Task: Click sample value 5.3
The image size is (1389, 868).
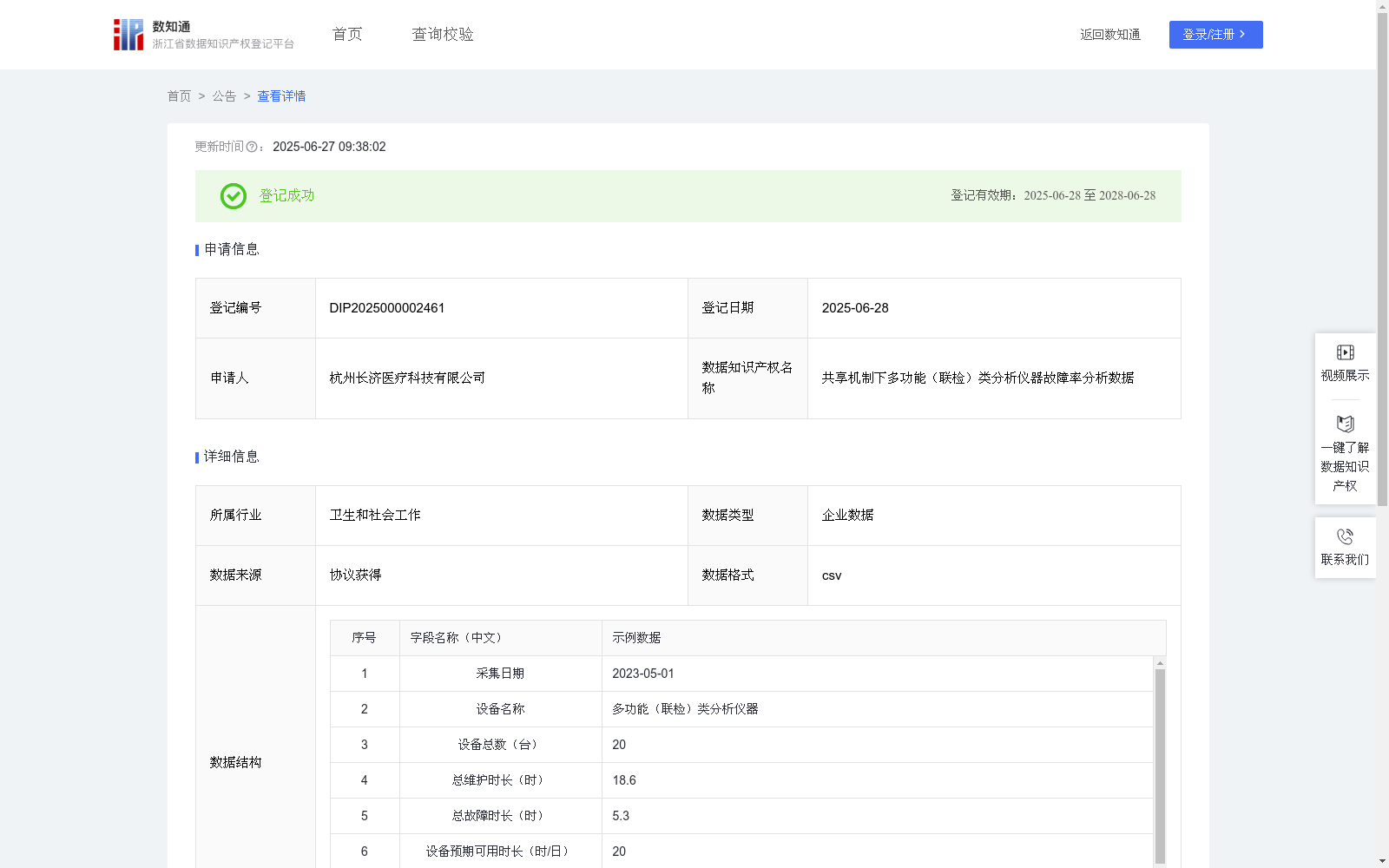Action: click(x=621, y=816)
